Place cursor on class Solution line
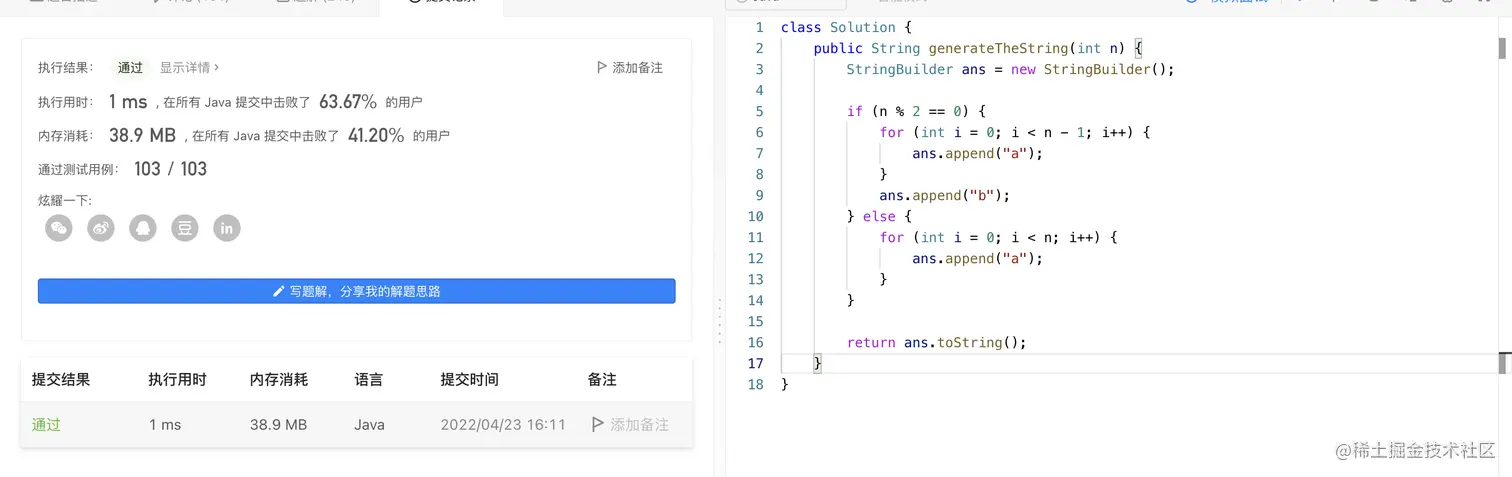Screen dimensions: 1512x477 coord(846,27)
